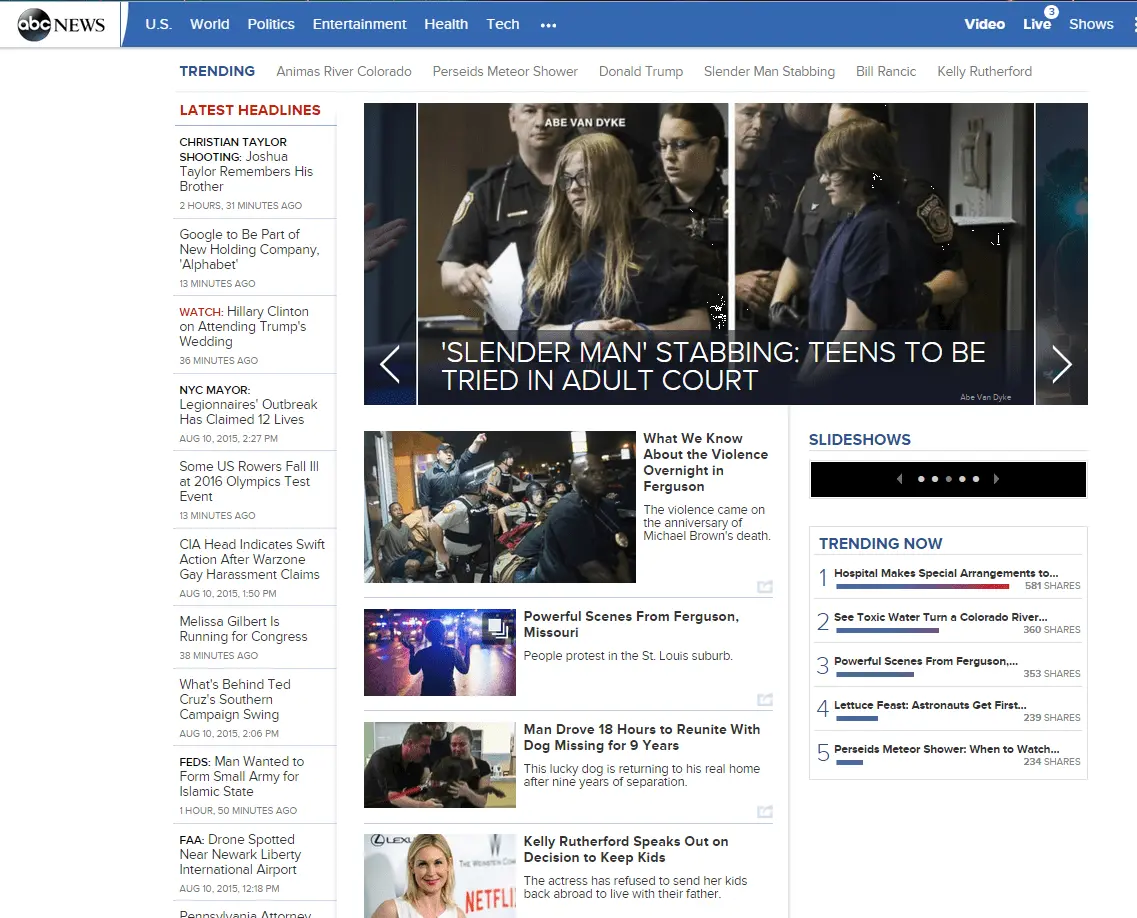The height and width of the screenshot is (918, 1137).
Task: Select the first slideshow dot indicator
Action: (x=921, y=478)
